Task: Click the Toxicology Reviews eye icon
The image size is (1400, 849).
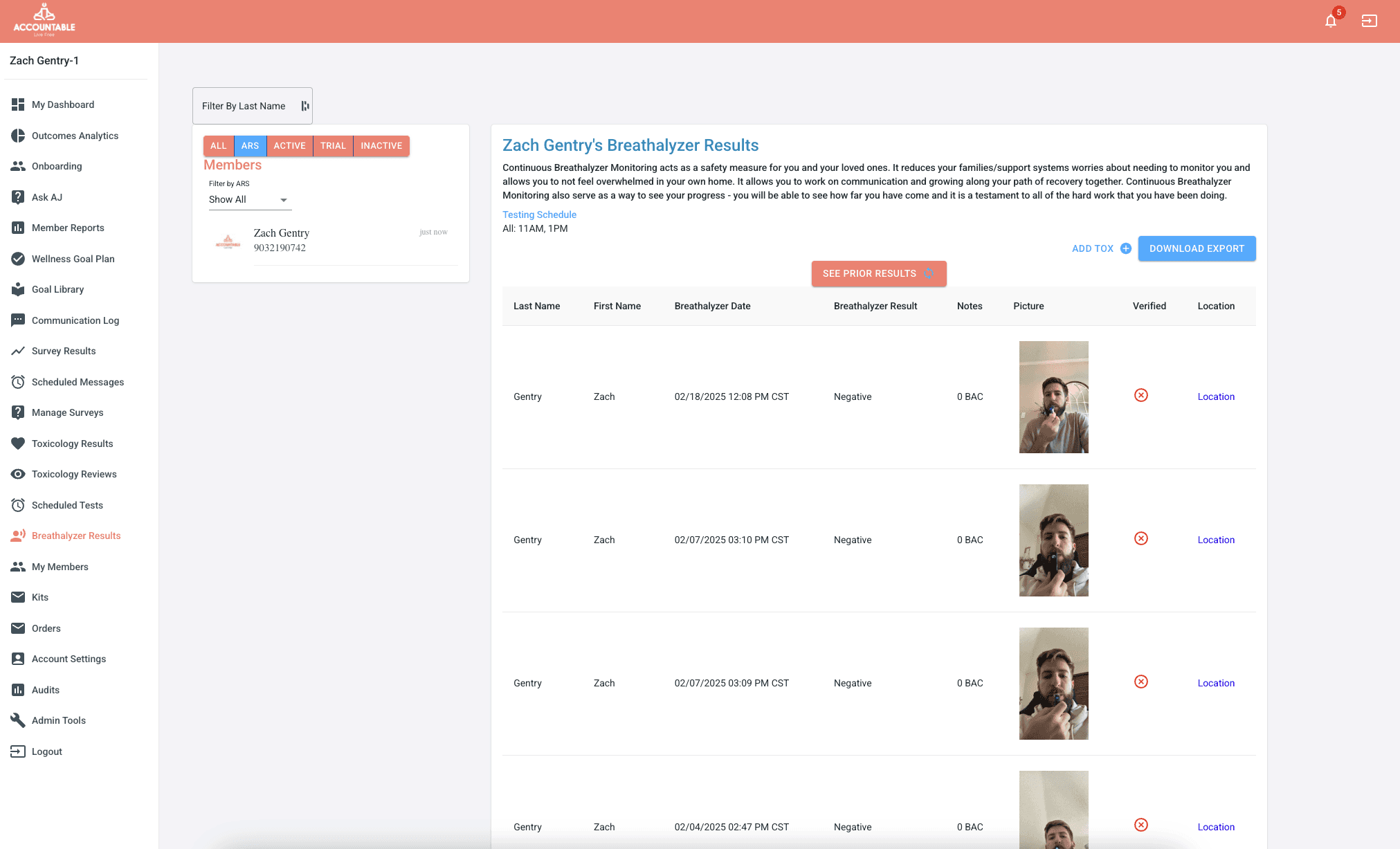Action: [x=18, y=474]
